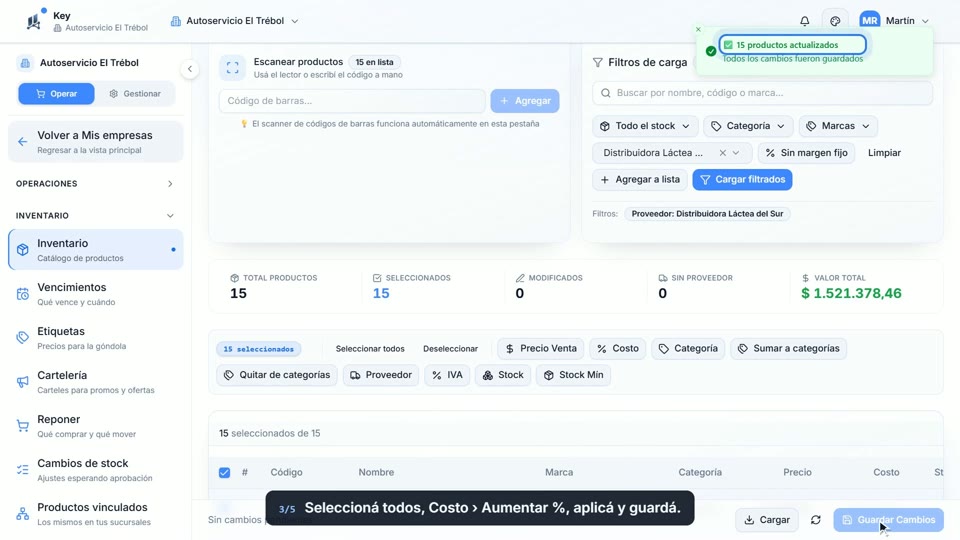
Task: Click the Nombre column header
Action: pyautogui.click(x=376, y=473)
